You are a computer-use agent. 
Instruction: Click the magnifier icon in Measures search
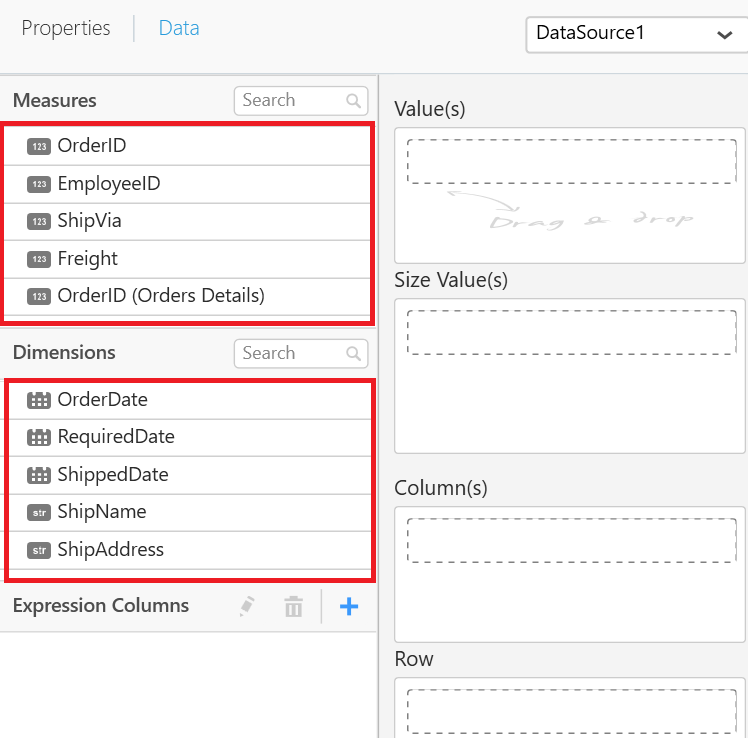point(353,101)
